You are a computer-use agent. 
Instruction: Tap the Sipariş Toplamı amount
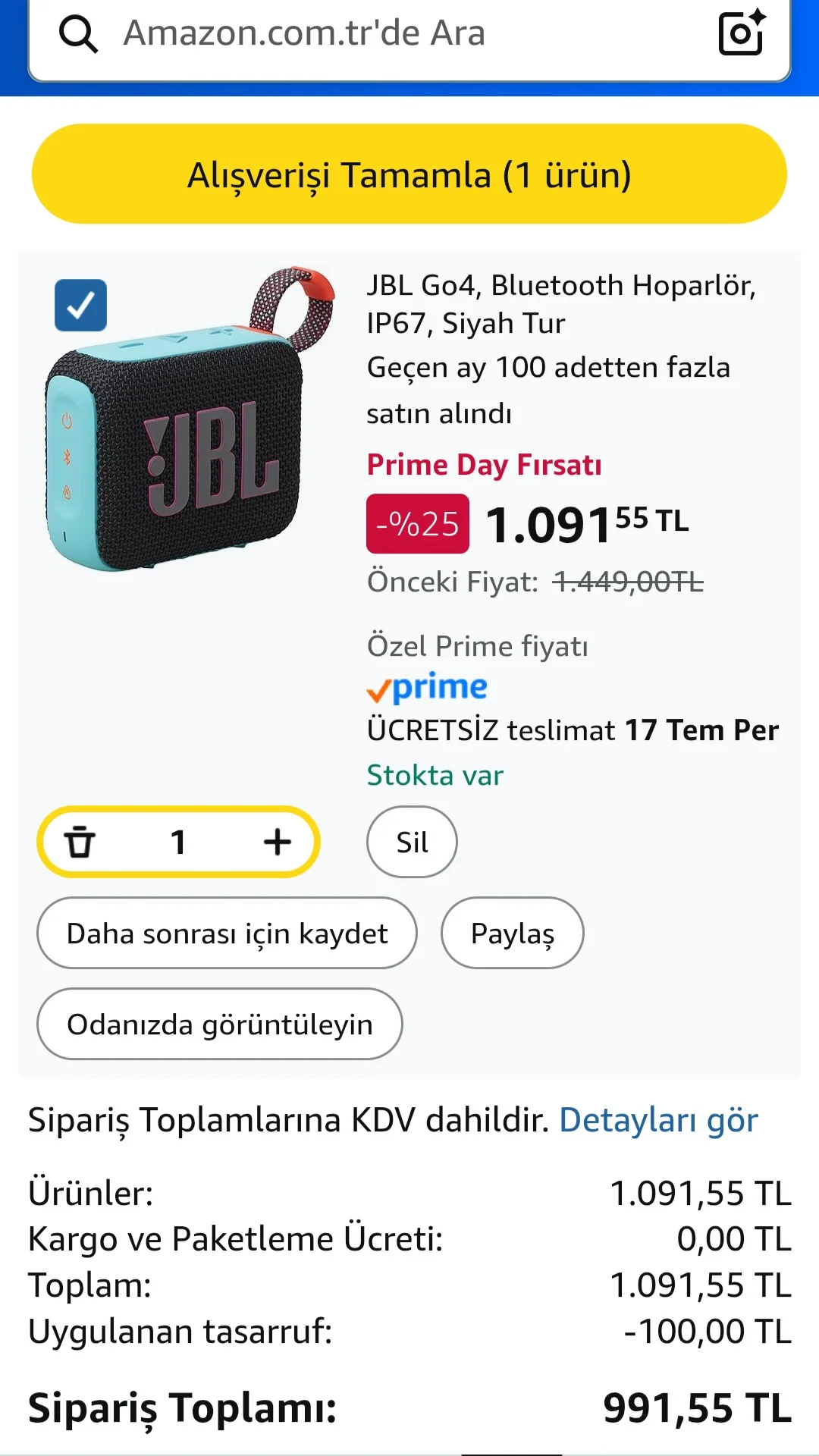pos(697,1408)
